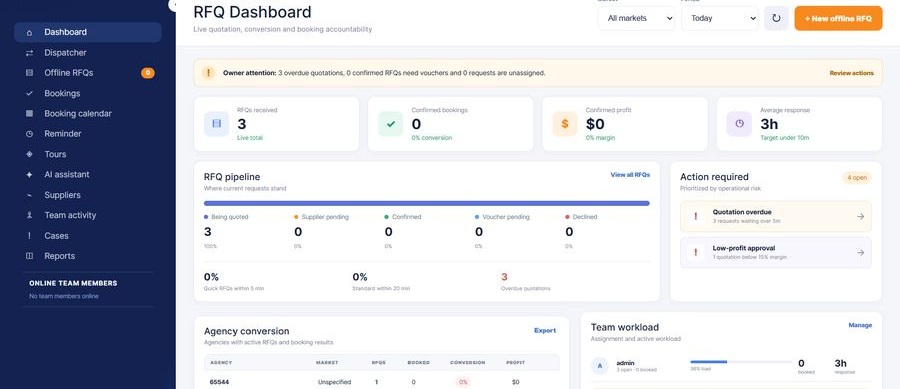Click the Offline RFQs list icon
Image resolution: width=900 pixels, height=389 pixels.
[x=29, y=73]
